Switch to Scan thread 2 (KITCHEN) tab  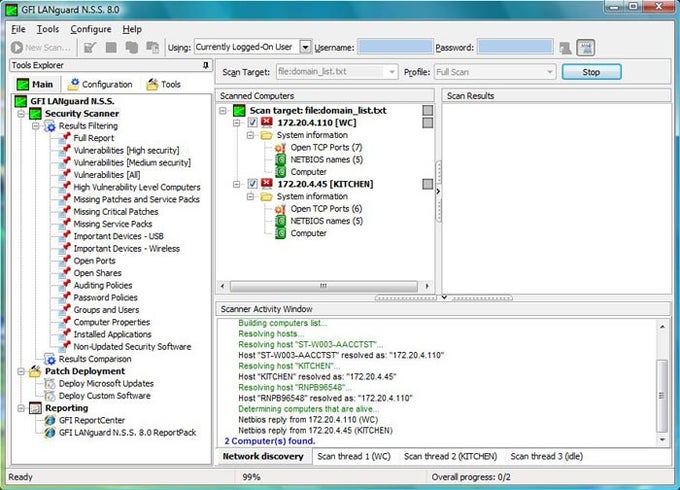pos(450,456)
